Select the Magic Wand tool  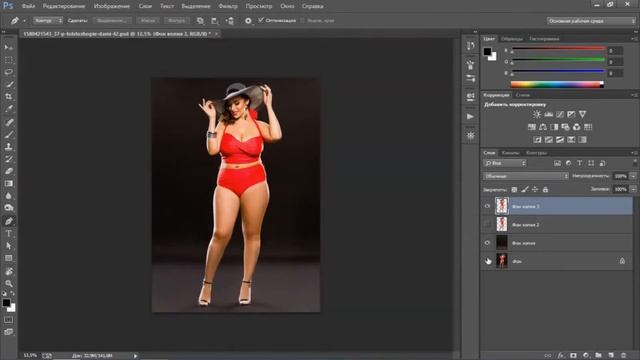tap(8, 84)
